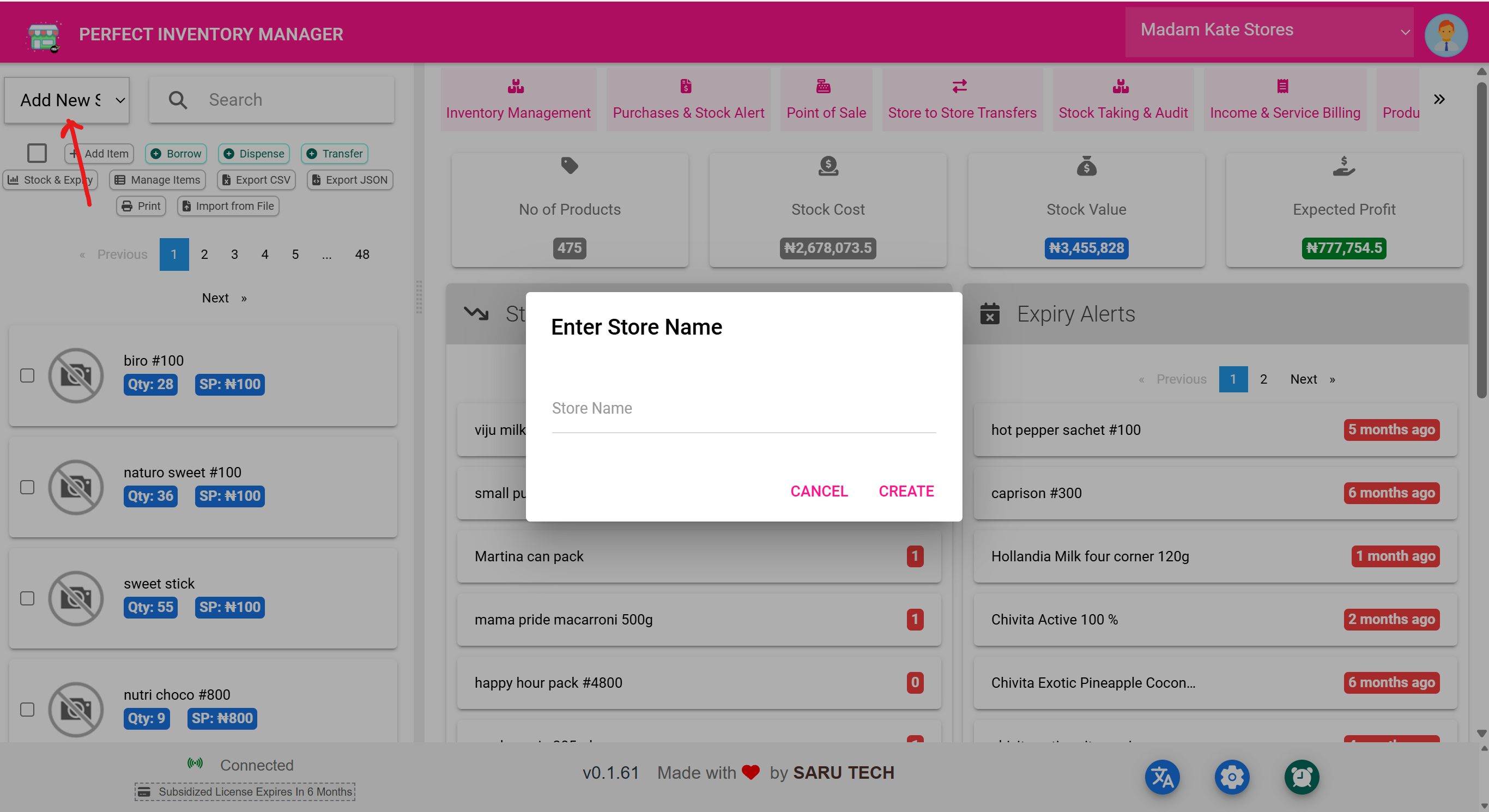Check the biro #100 item checkbox

[27, 375]
